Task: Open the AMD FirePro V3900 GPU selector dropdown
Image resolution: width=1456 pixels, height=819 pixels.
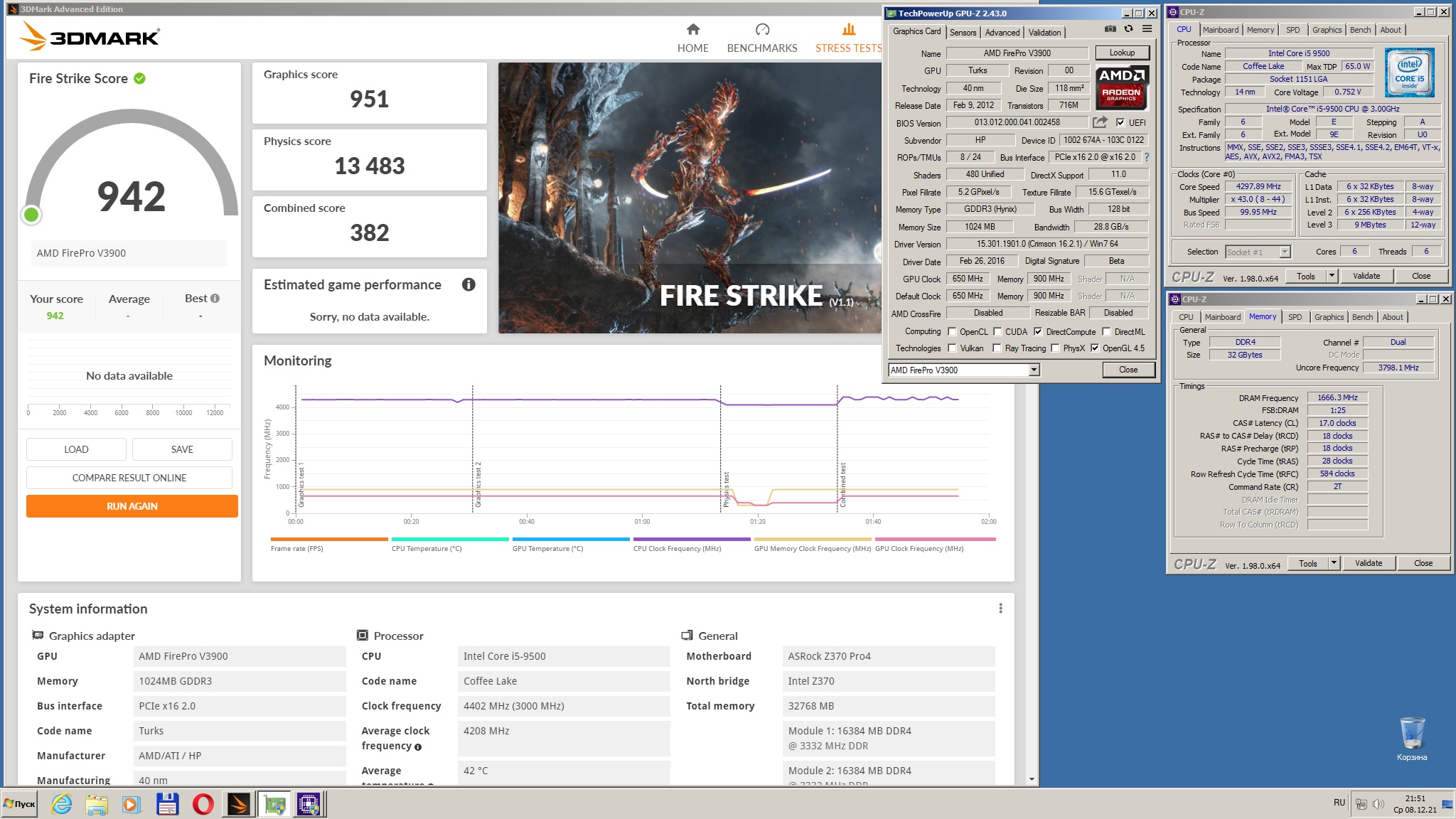Action: click(x=964, y=370)
